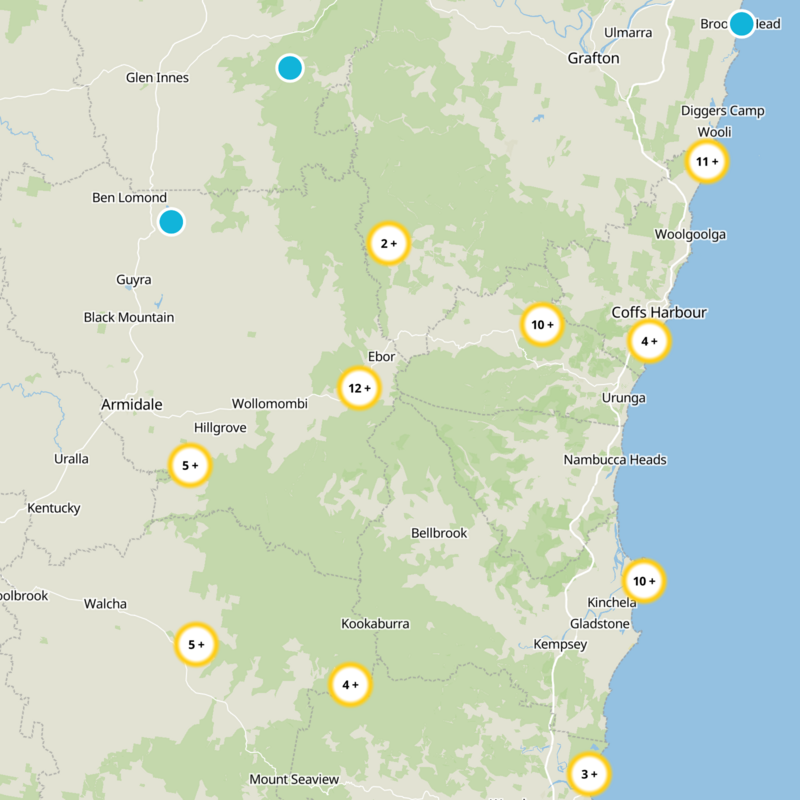Click the Kentucky label
This screenshot has width=800, height=800.
point(54,508)
